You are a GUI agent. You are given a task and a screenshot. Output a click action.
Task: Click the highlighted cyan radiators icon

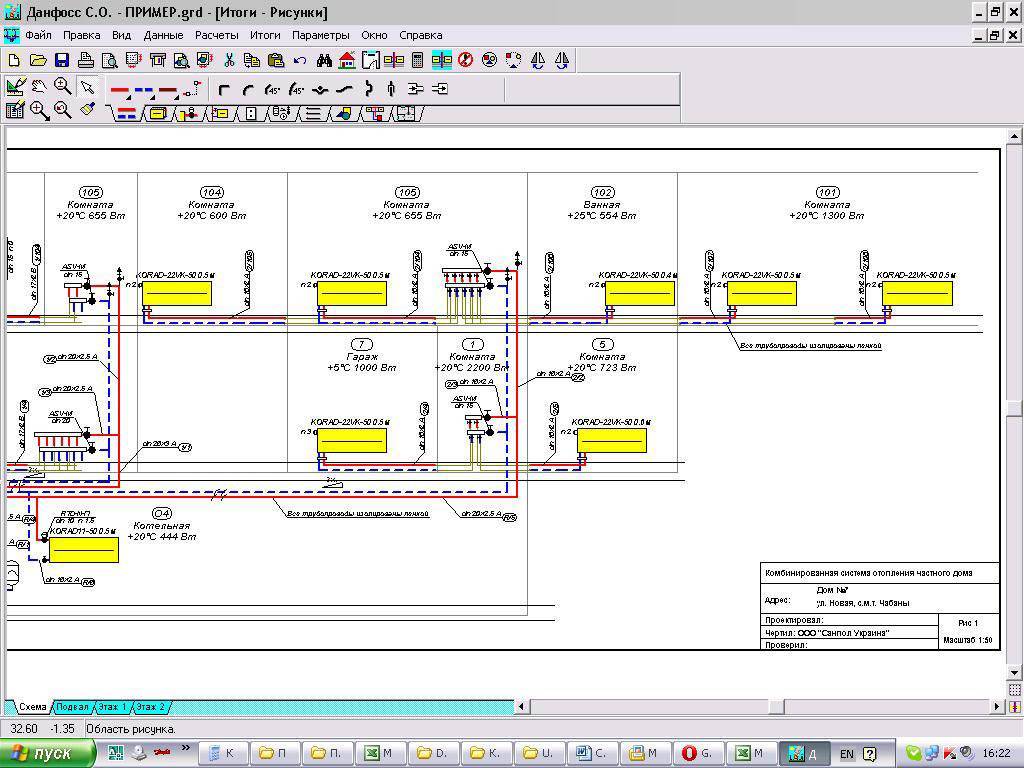(x=441, y=61)
